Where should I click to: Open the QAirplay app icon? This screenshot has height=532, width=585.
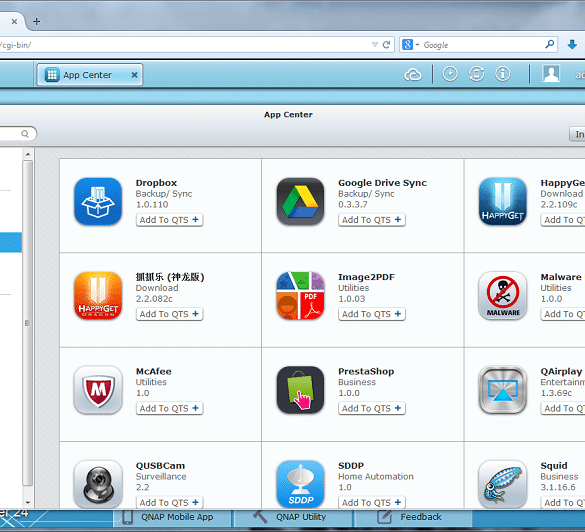click(x=503, y=390)
